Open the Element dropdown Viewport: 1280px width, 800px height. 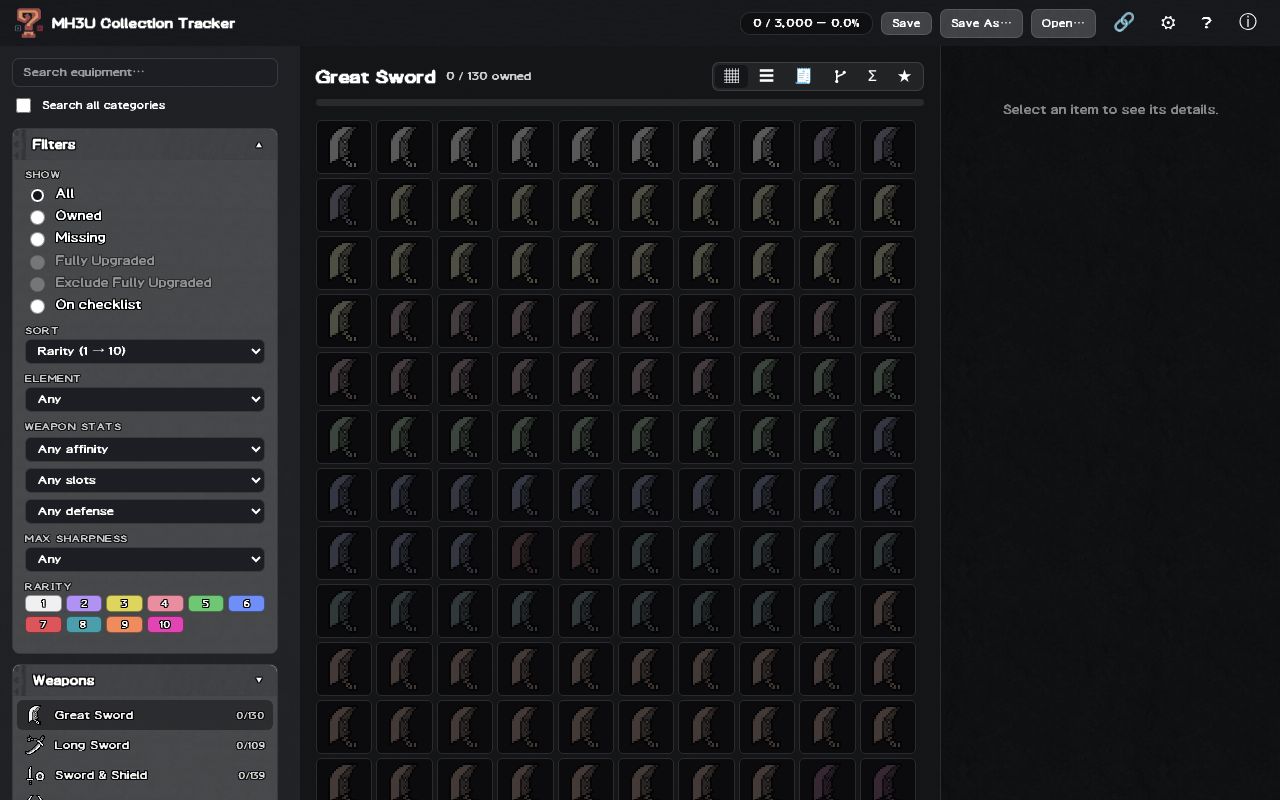click(145, 399)
